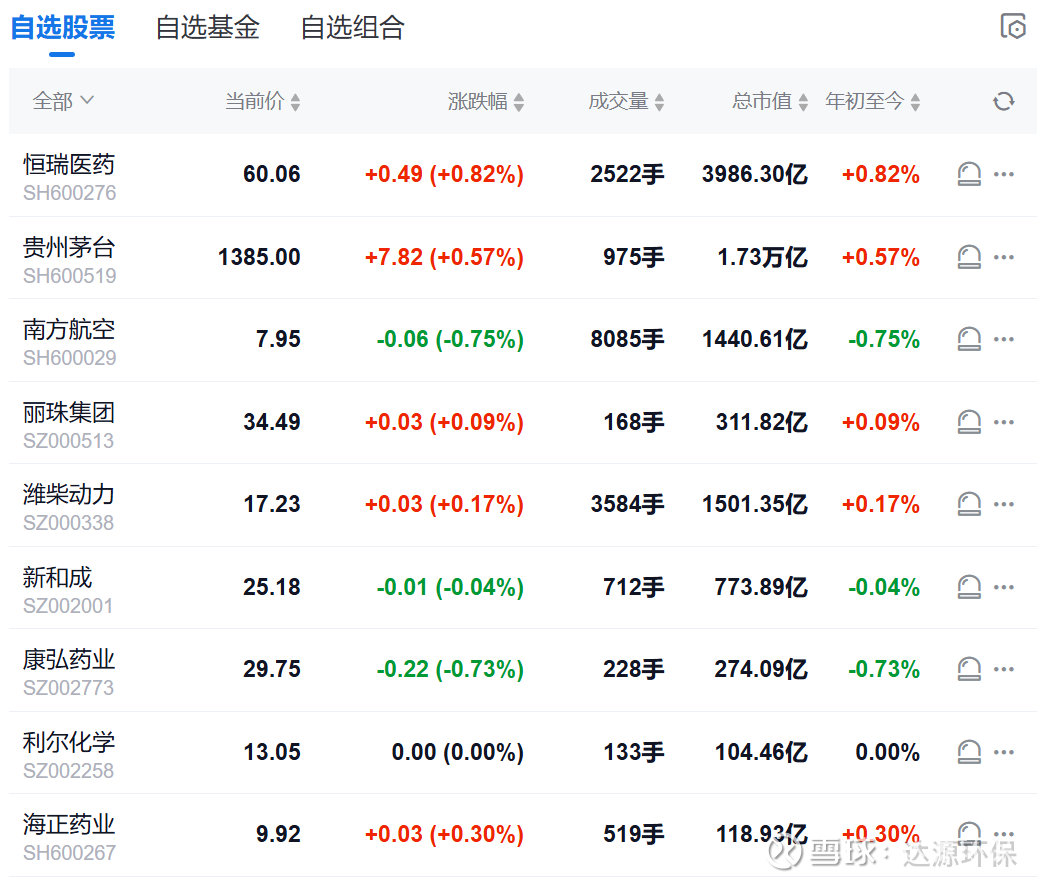
Task: Open more options for 新和成
Action: pyautogui.click(x=1004, y=587)
